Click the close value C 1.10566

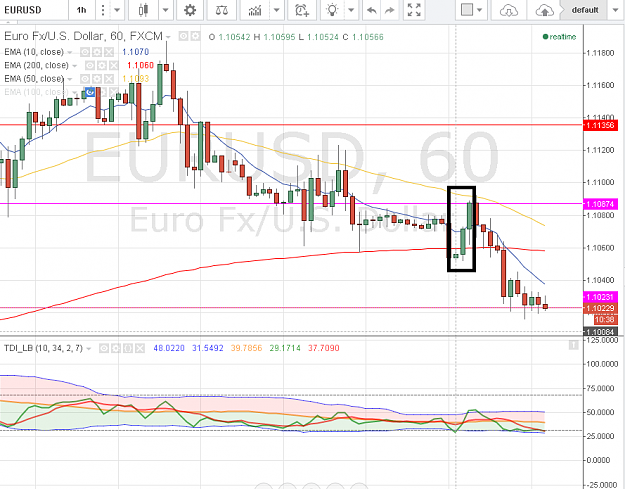pyautogui.click(x=363, y=37)
